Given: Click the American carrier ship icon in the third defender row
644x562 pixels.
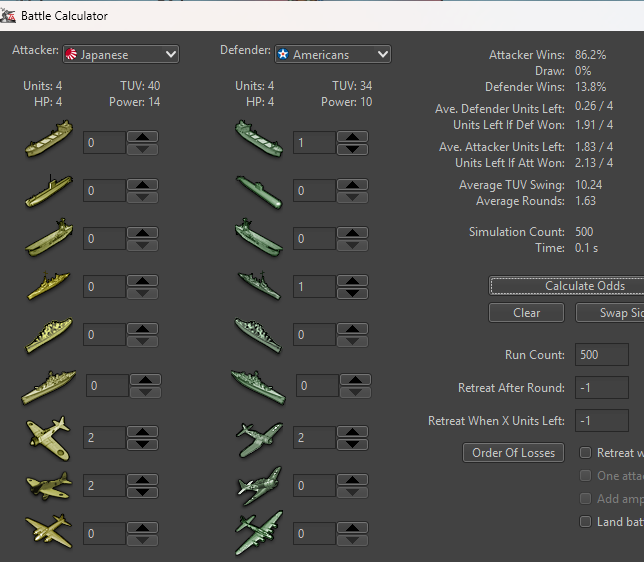Looking at the screenshot, I should click(x=259, y=237).
